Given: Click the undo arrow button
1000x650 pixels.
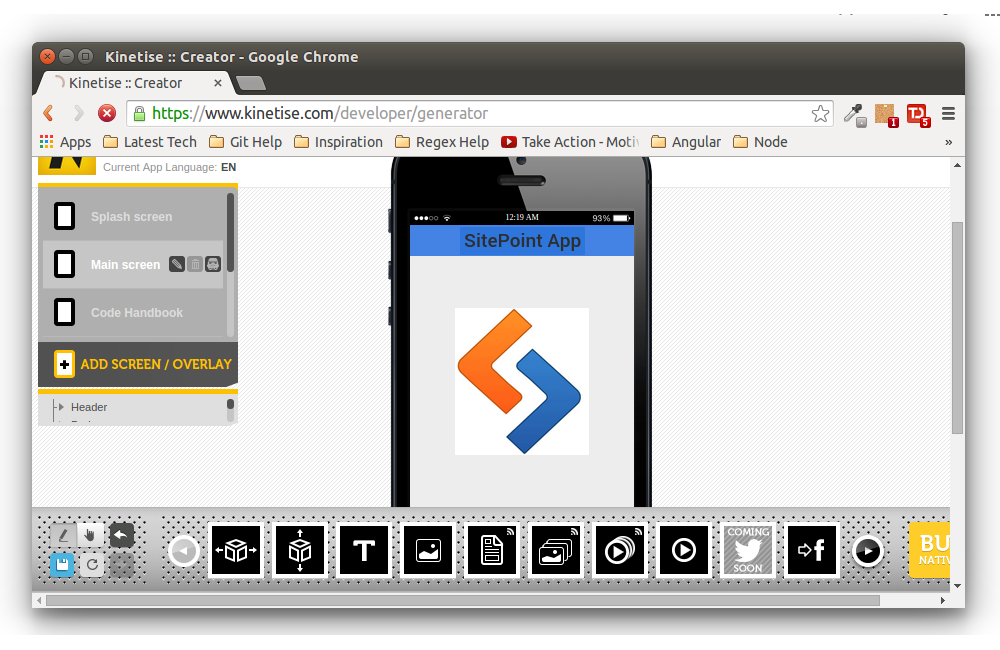Looking at the screenshot, I should click(121, 535).
